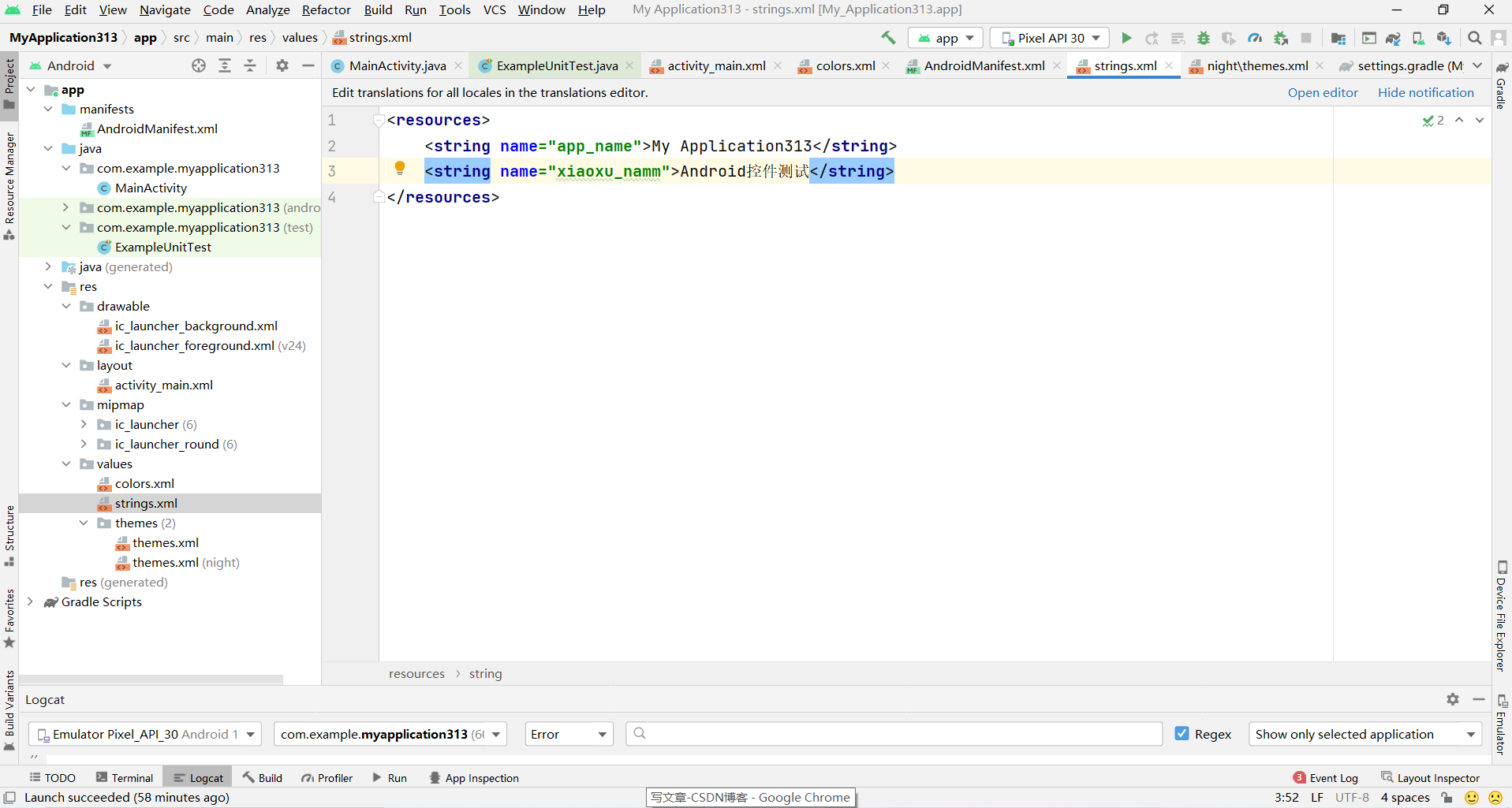Switch to AndroidManifest.xml tab

(984, 65)
